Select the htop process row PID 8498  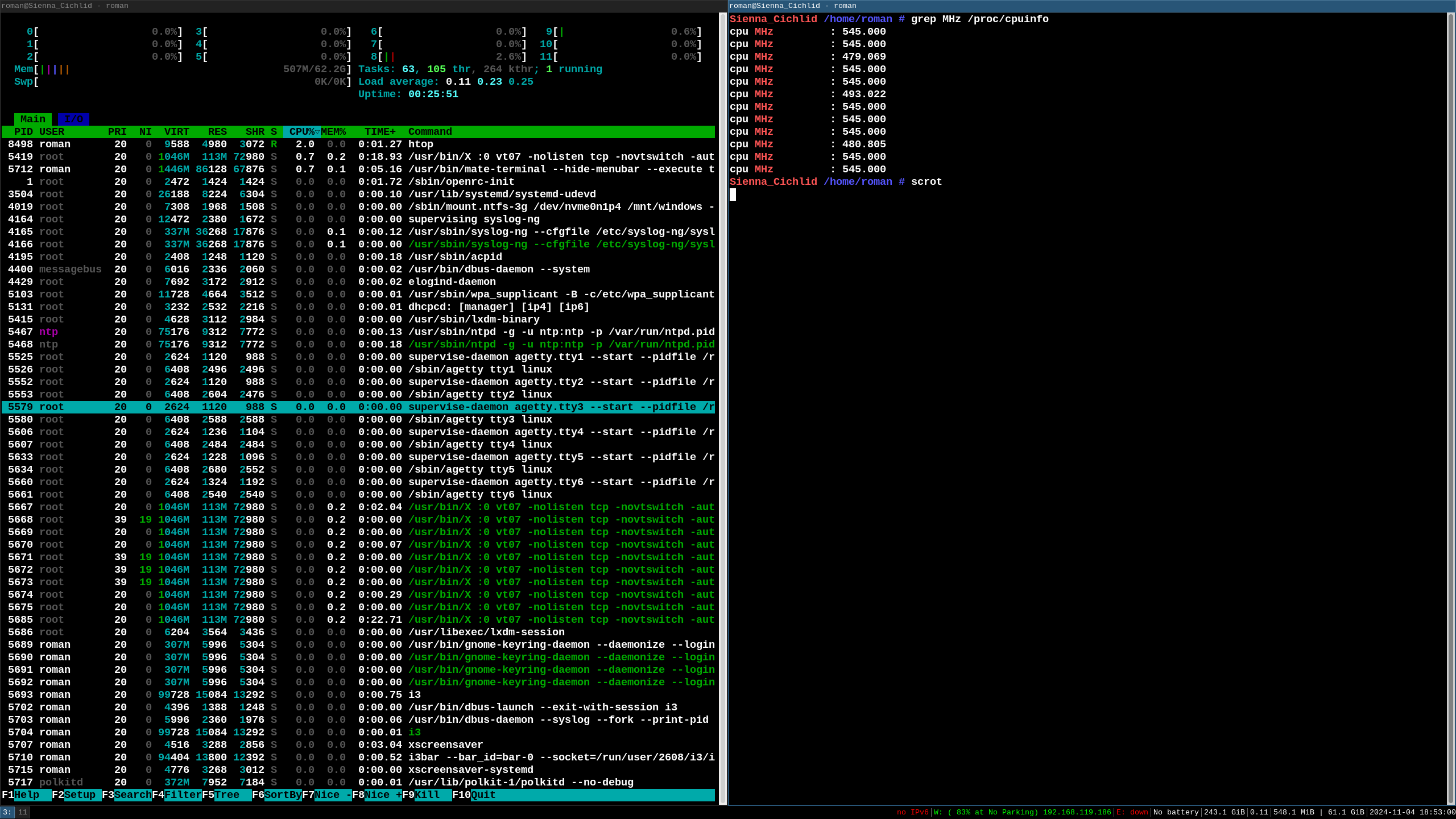pyautogui.click(x=358, y=144)
